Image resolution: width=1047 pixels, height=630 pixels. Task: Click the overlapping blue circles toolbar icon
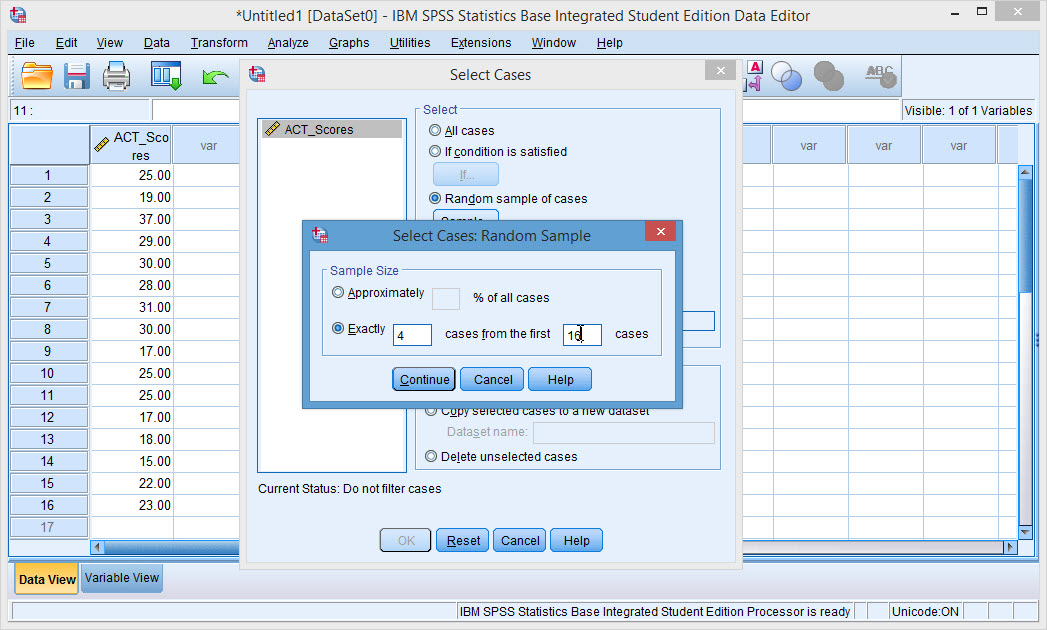(786, 75)
